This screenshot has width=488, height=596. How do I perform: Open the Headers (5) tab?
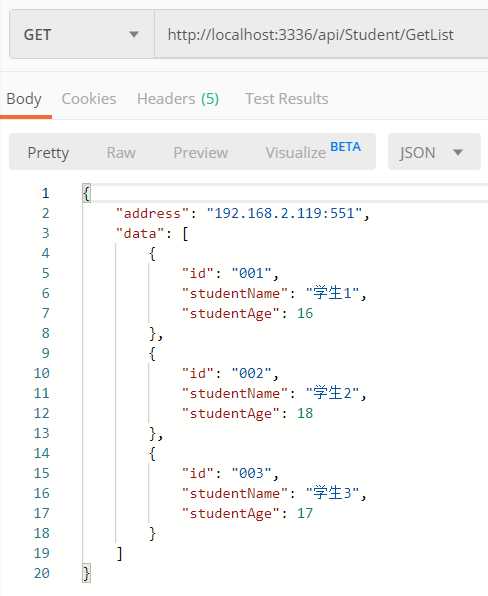click(x=178, y=99)
